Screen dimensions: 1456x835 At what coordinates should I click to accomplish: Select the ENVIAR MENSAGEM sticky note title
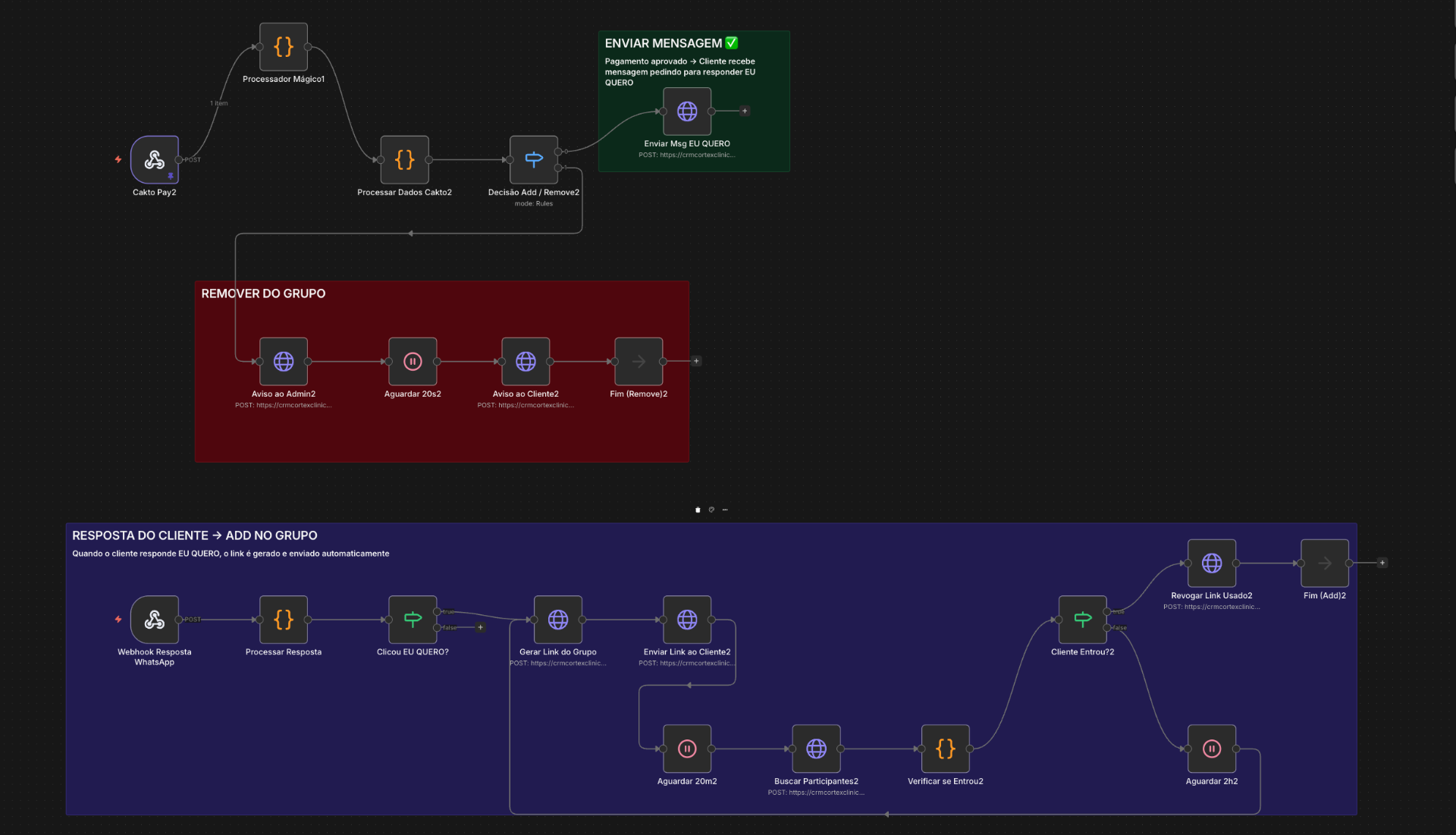click(671, 43)
